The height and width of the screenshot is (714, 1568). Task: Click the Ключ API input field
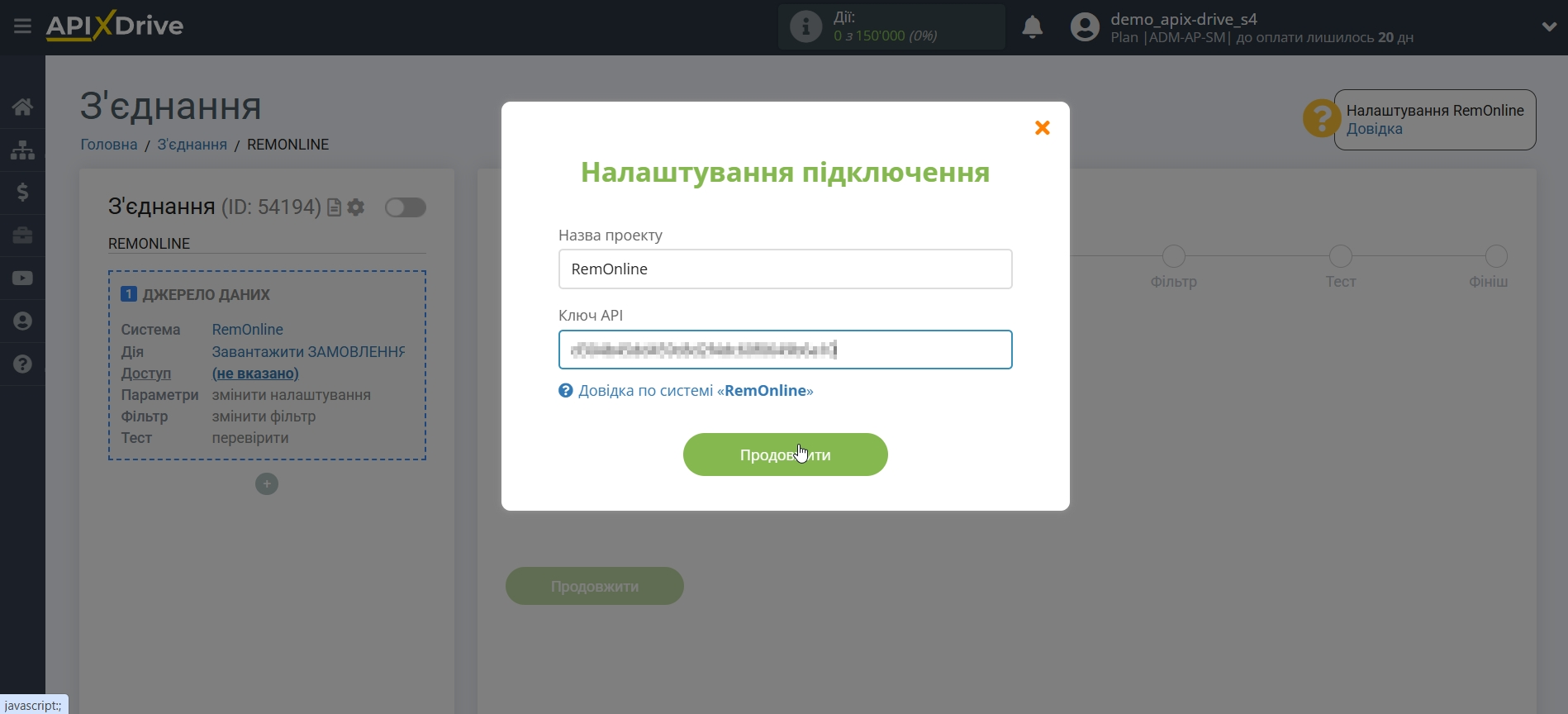(785, 350)
